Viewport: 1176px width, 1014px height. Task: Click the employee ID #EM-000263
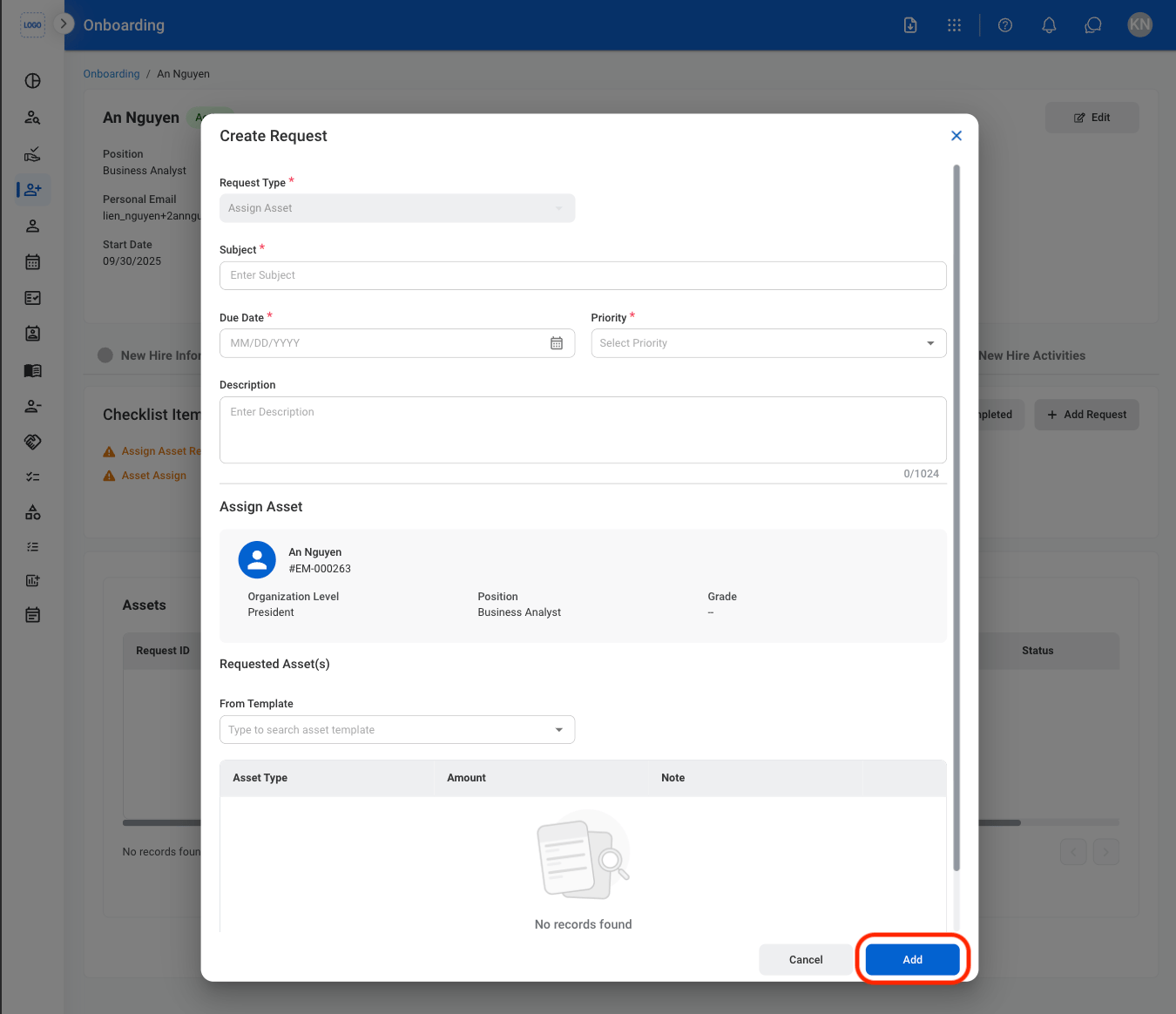320,569
